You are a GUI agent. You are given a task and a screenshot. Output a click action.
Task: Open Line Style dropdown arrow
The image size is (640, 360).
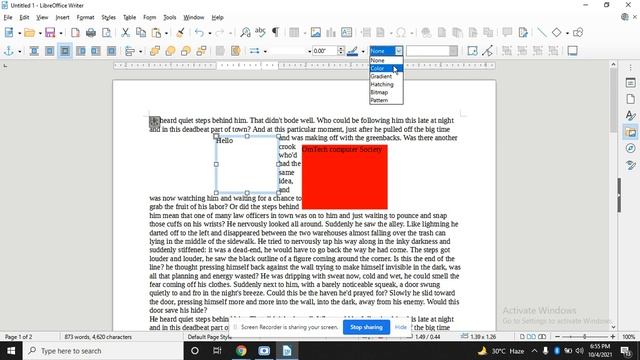click(265, 51)
